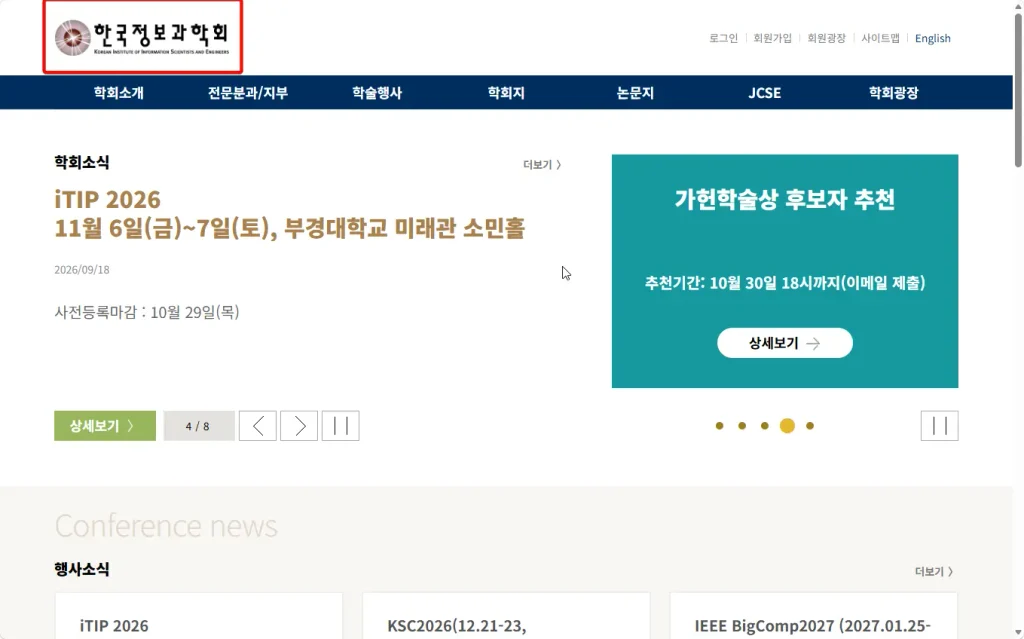Pause the news slider

click(x=340, y=426)
